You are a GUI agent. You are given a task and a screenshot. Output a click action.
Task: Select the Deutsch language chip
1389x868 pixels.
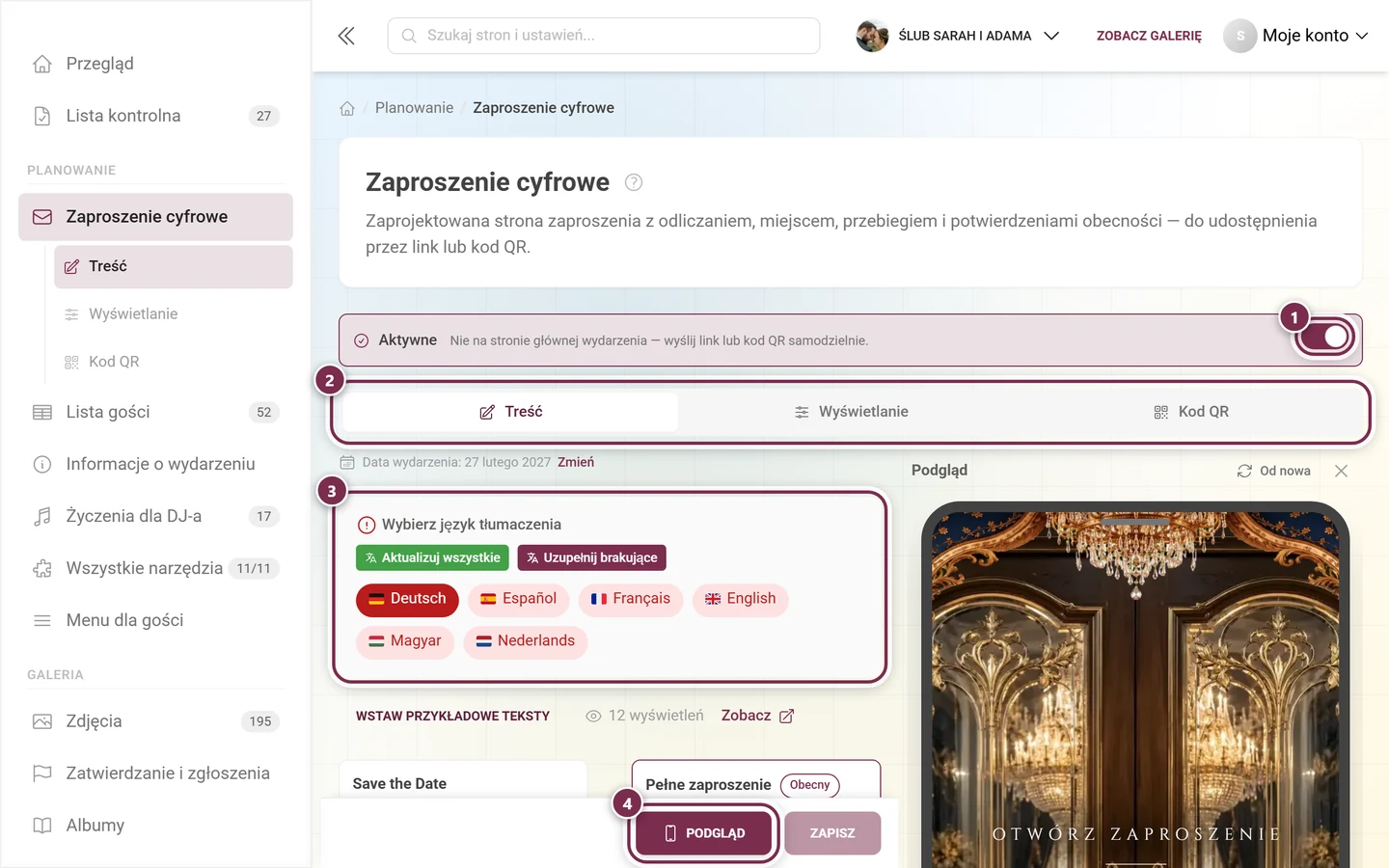407,599
